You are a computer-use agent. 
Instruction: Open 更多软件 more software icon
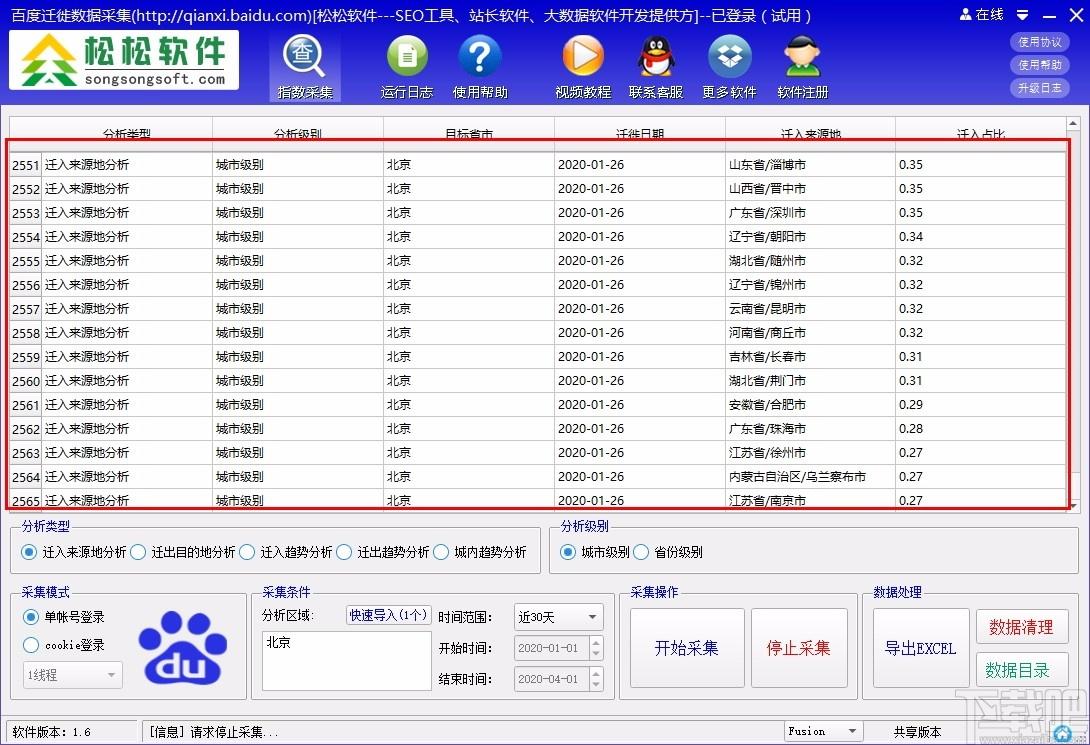[x=729, y=67]
